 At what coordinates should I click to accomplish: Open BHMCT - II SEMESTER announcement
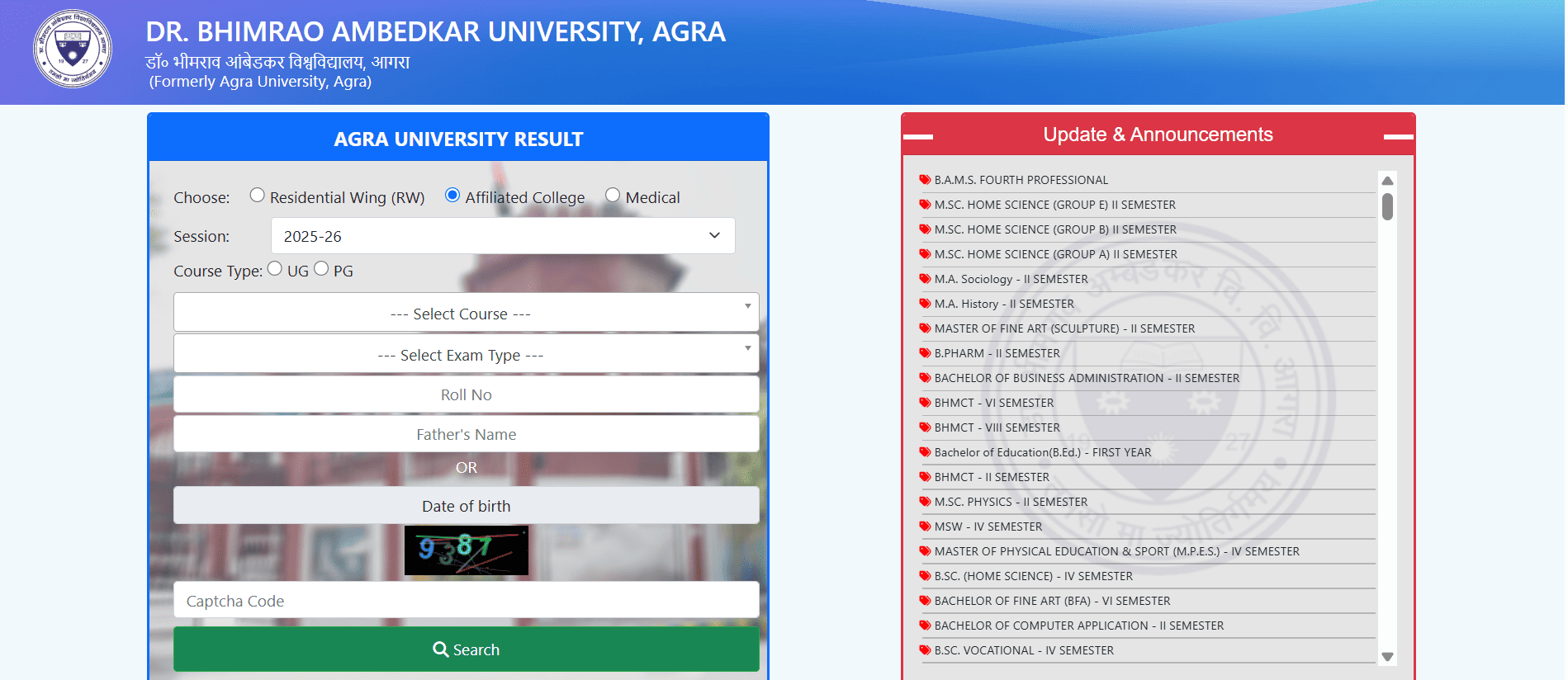click(x=992, y=477)
